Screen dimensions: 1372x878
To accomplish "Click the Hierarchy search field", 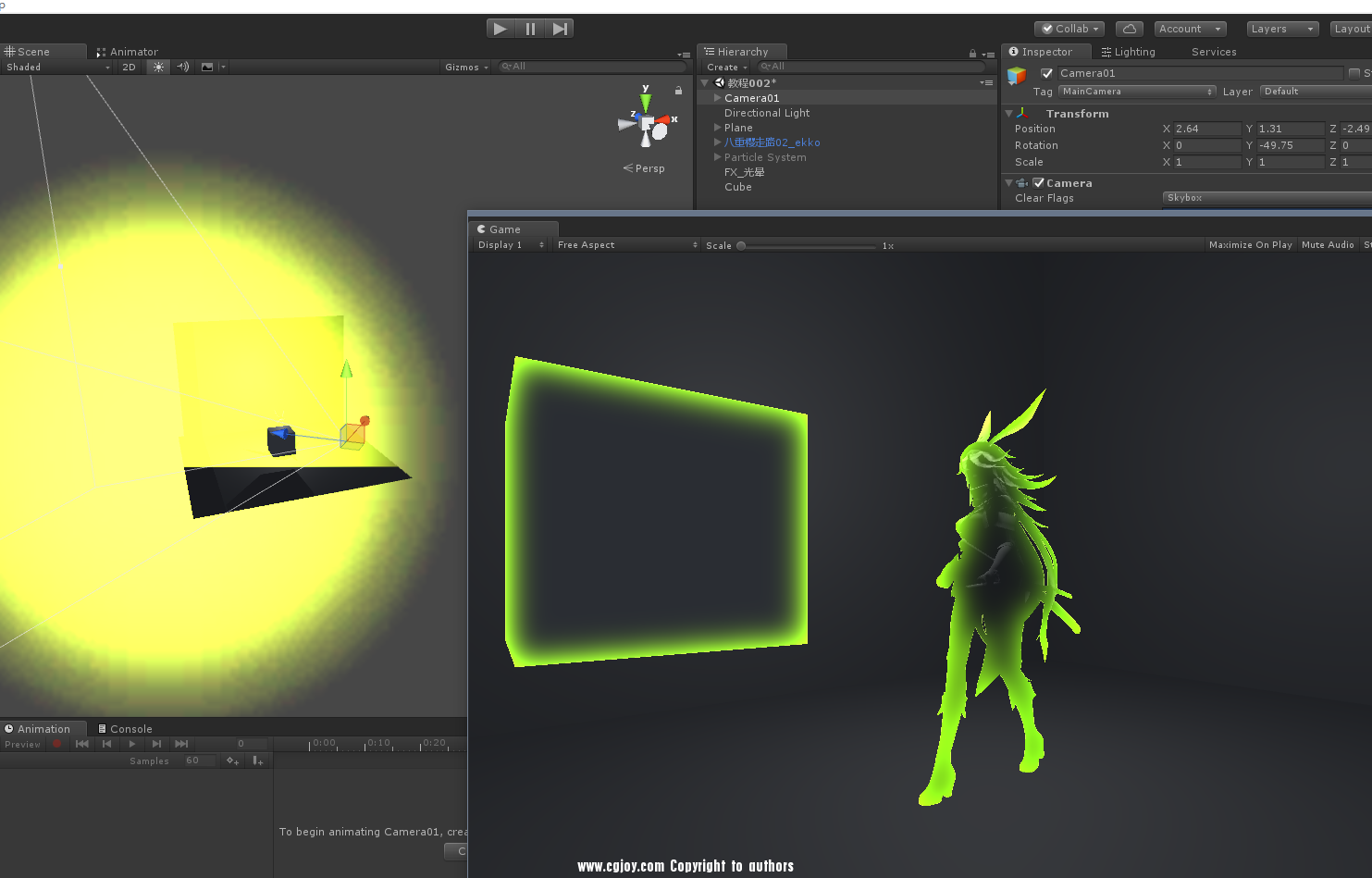I will tap(870, 67).
